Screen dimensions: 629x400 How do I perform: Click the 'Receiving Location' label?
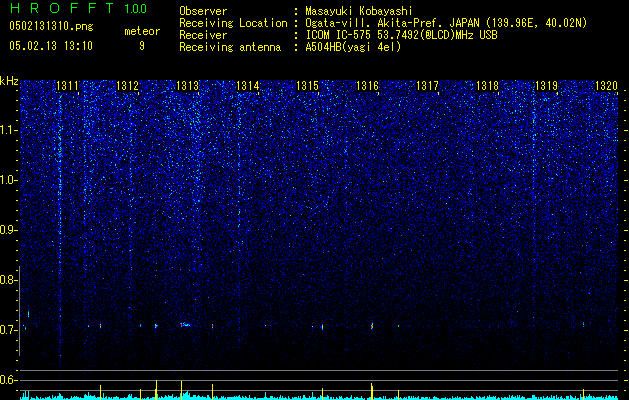tap(233, 23)
